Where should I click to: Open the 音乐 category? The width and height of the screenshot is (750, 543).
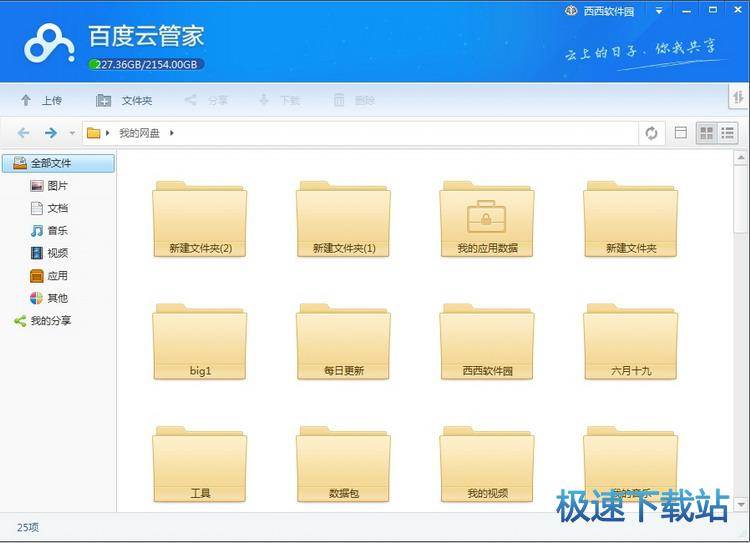tap(49, 231)
